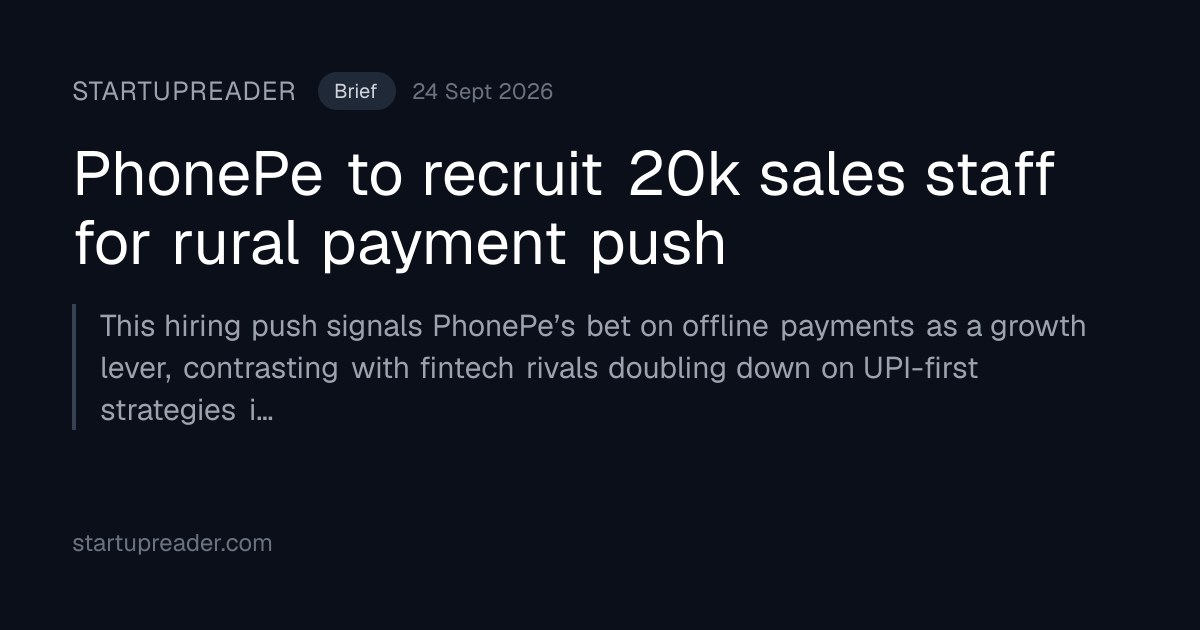This screenshot has height=630, width=1200.
Task: Open the PhonePe recruit headline
Action: (x=564, y=209)
